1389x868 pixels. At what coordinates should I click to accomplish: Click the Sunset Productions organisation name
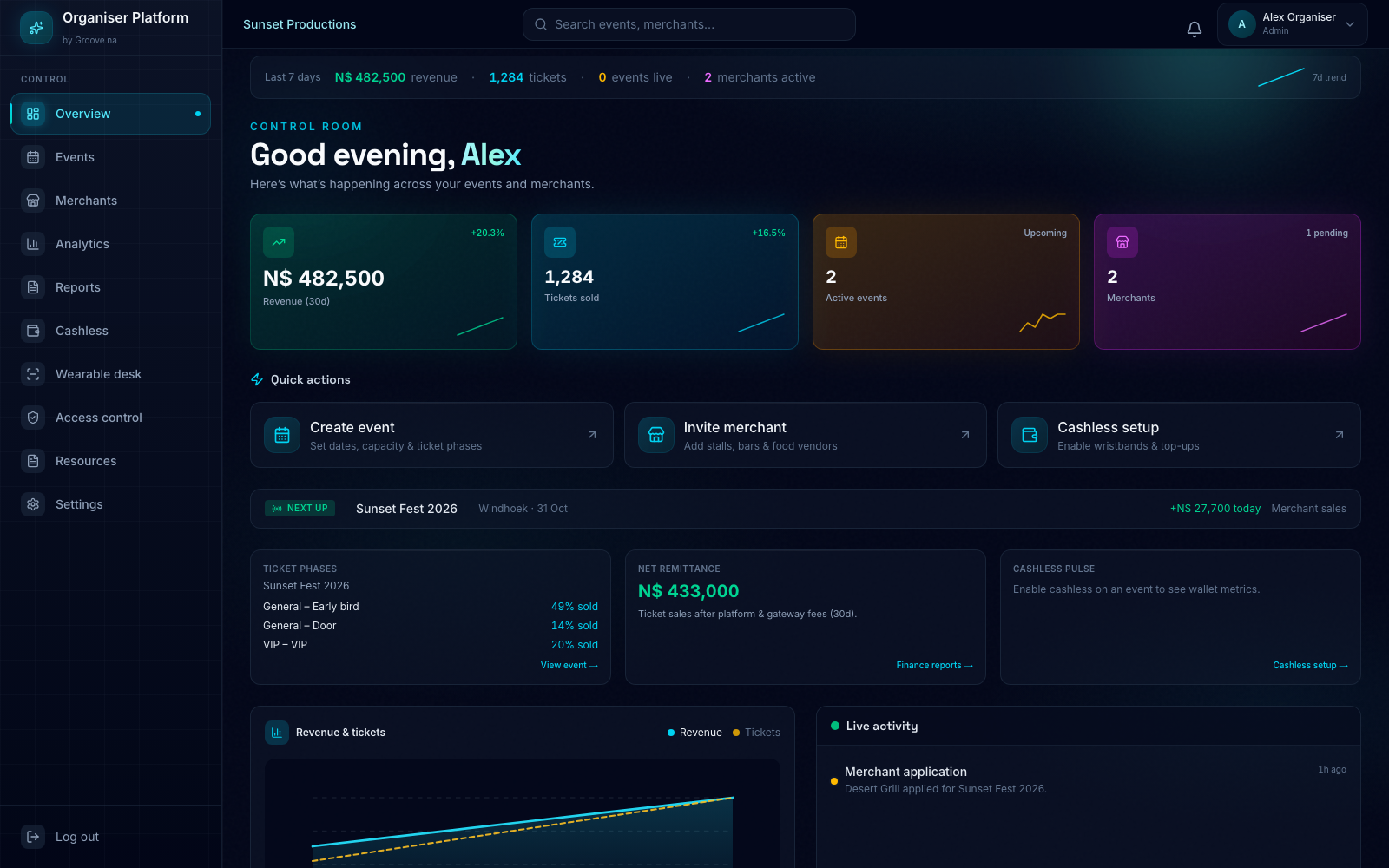click(300, 24)
